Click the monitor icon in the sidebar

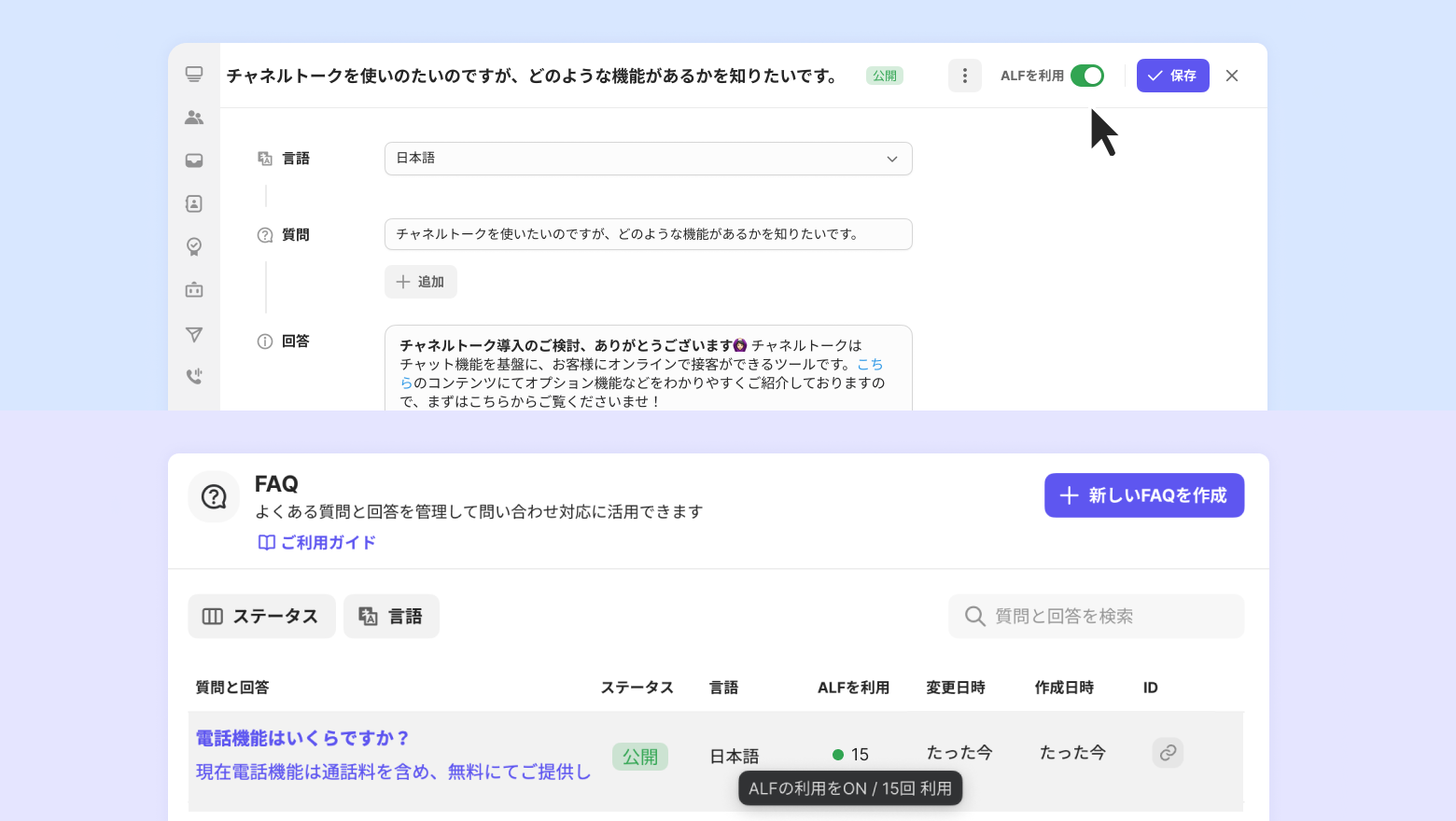pos(194,75)
